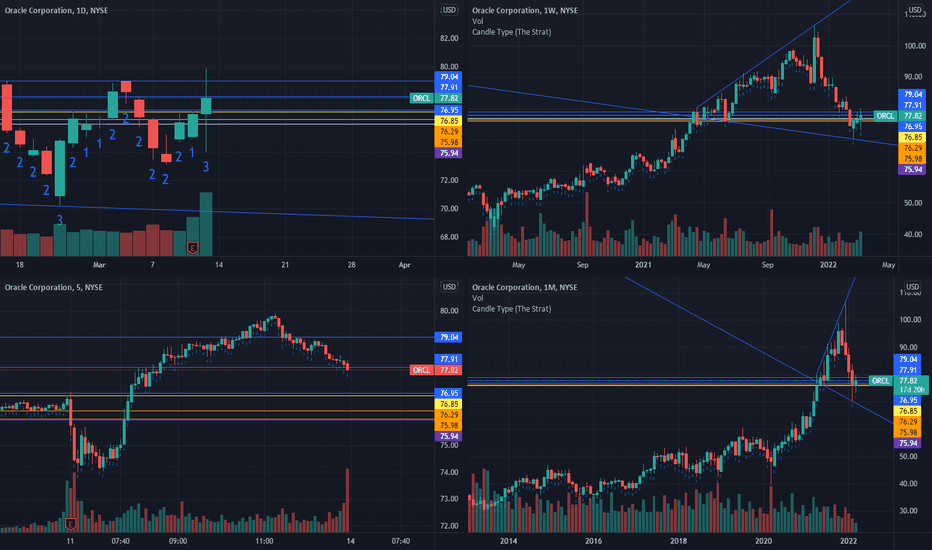932x550 pixels.
Task: Click the '2018' label on the monthly time axis
Action: (x=678, y=541)
